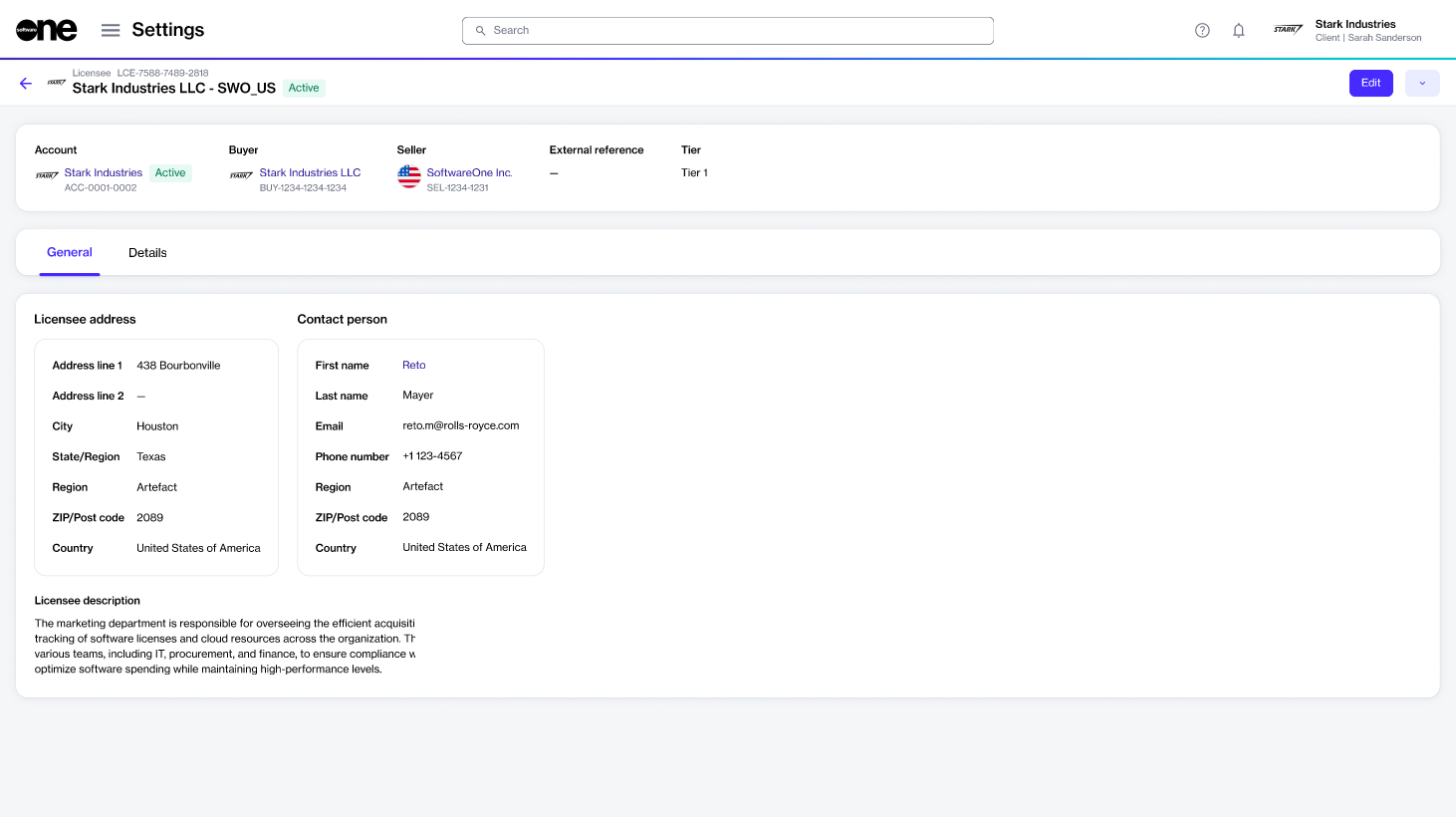Click in the Search field
The width and height of the screenshot is (1456, 817).
727,30
